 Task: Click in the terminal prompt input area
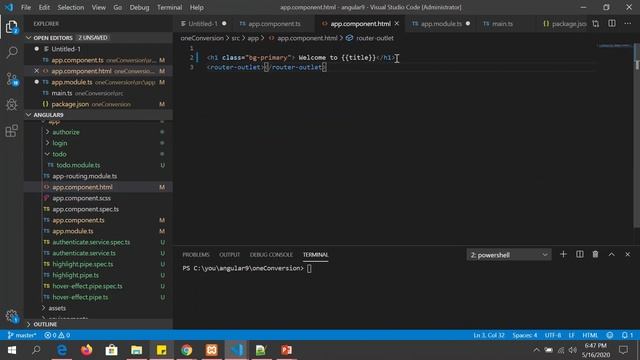tap(309, 268)
